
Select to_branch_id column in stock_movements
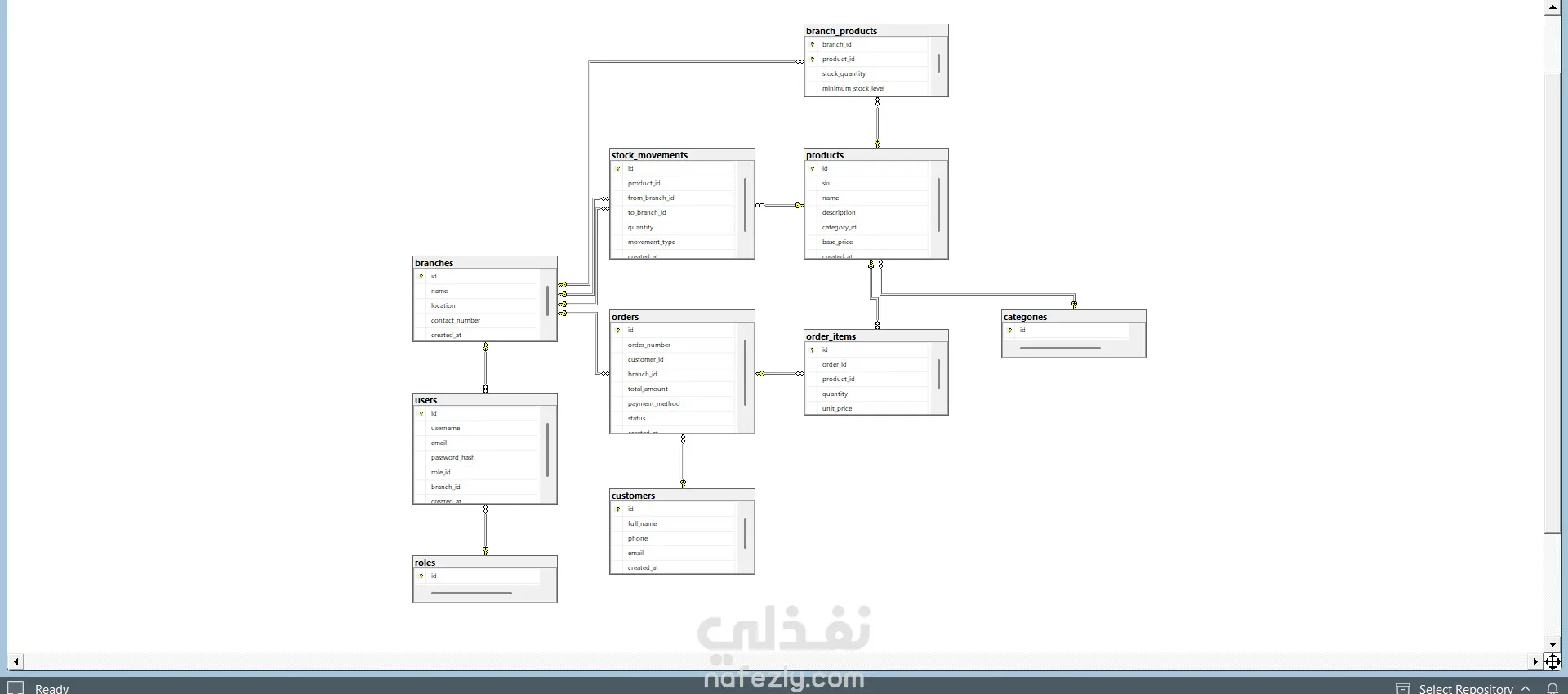[x=674, y=213]
